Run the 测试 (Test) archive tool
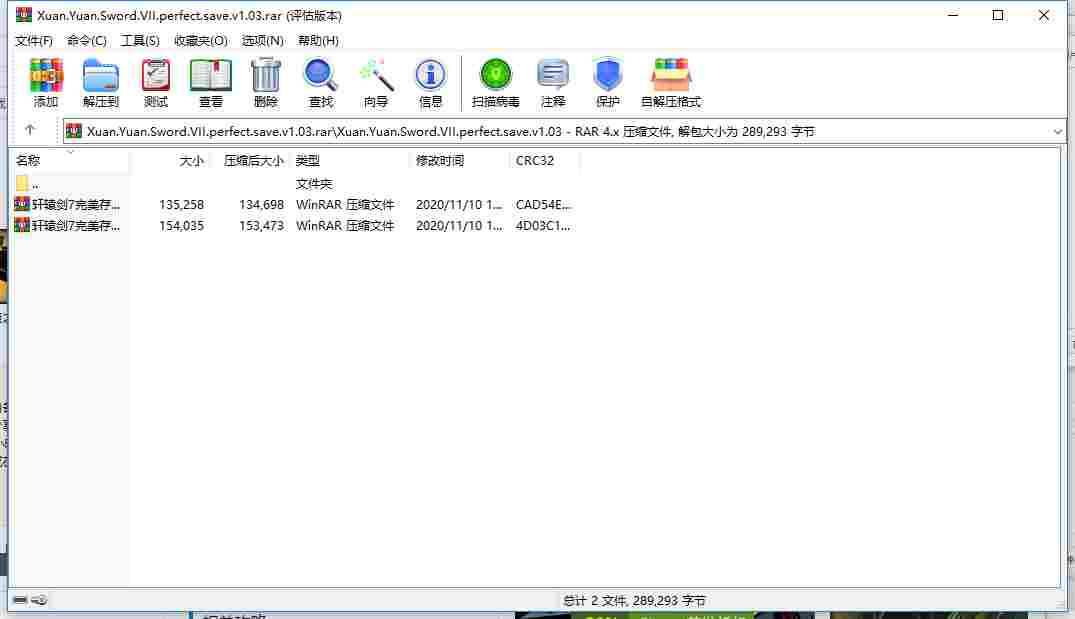The image size is (1075, 619). [x=156, y=82]
